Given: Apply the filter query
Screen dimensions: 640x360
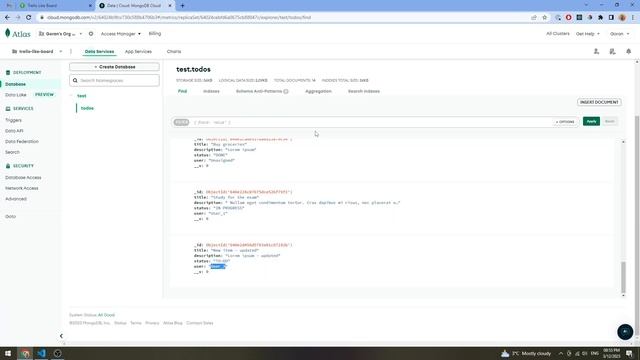Looking at the screenshot, I should tap(591, 121).
